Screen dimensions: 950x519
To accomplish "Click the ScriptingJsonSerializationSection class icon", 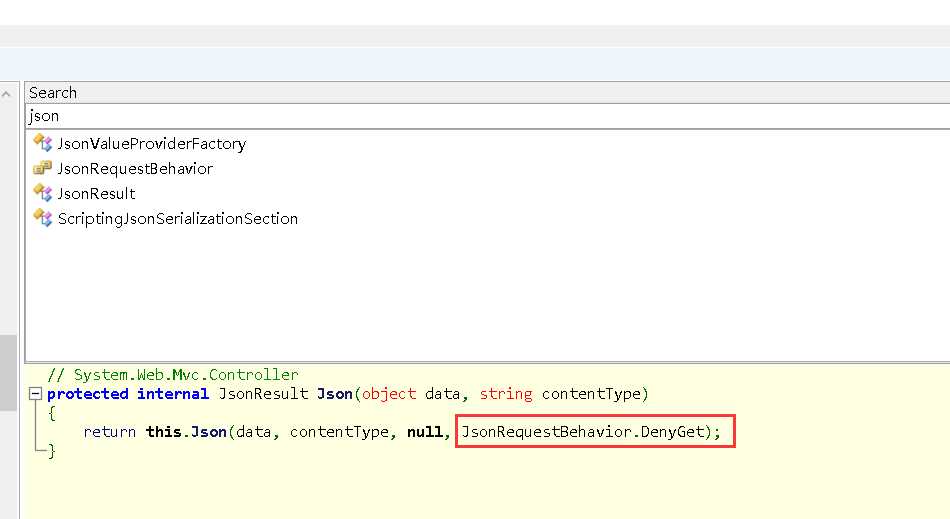I will tap(42, 217).
